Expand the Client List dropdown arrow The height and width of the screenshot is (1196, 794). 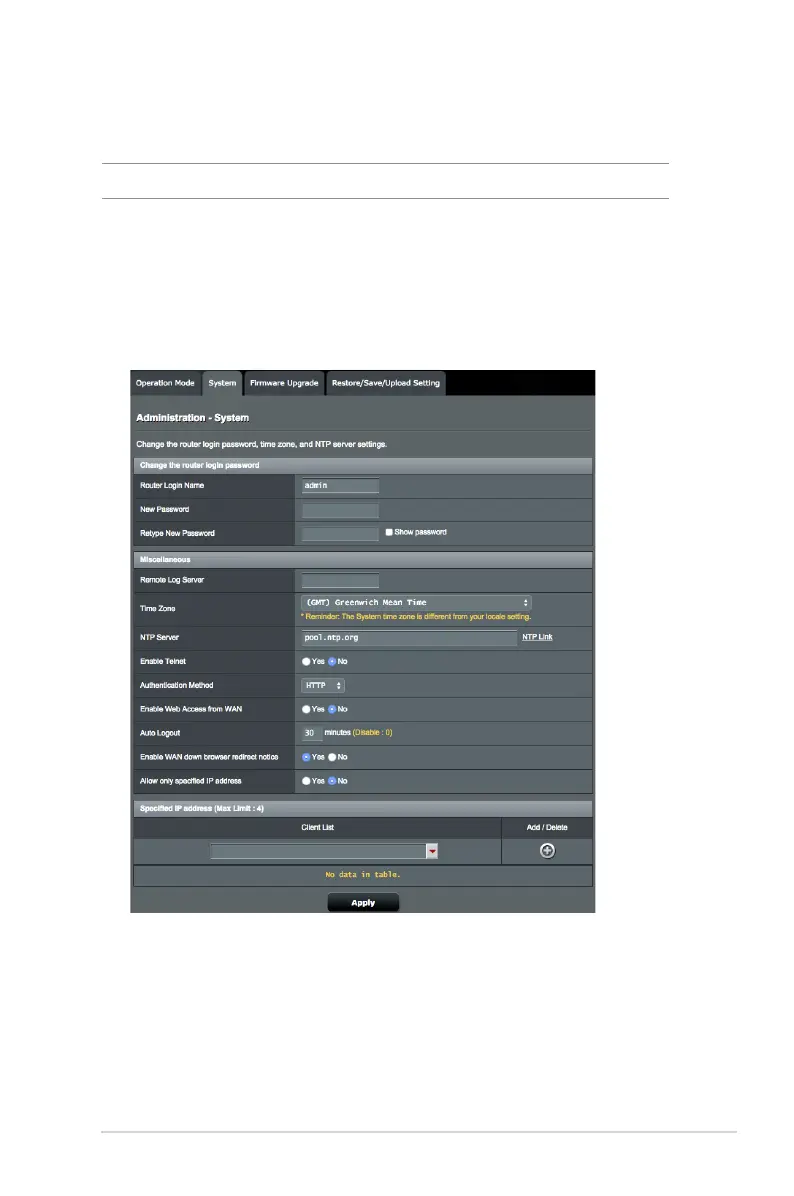[x=432, y=851]
